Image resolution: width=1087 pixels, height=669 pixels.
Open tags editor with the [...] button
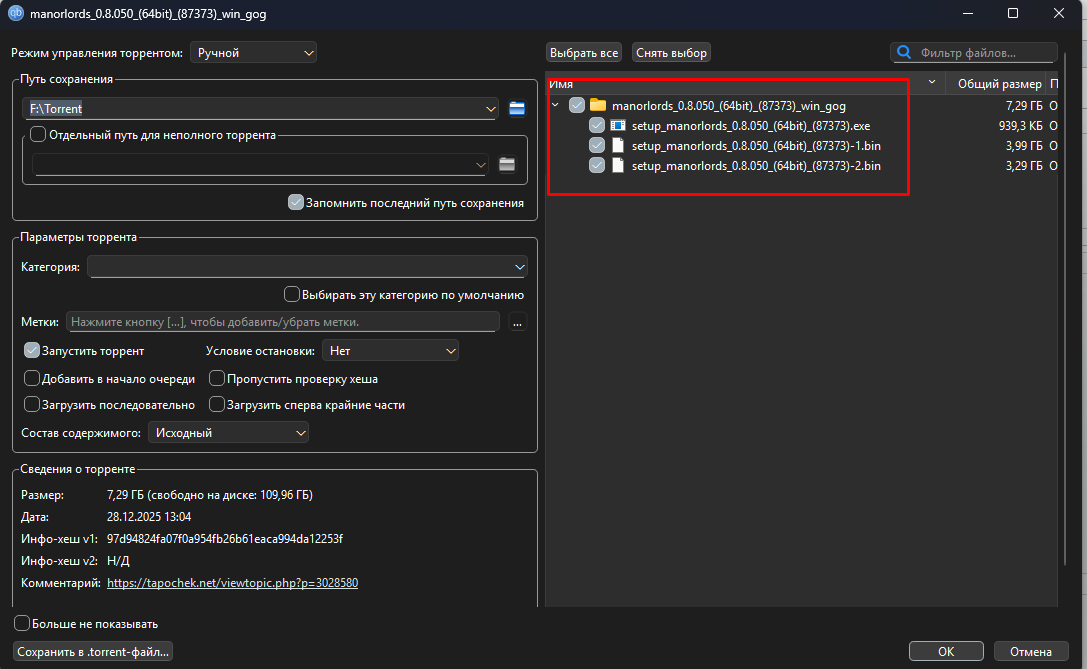517,322
